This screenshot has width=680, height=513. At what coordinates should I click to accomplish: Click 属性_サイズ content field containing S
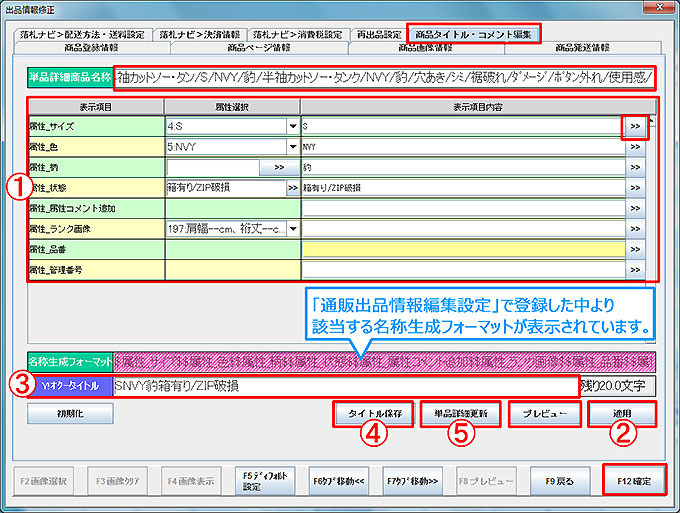(x=463, y=126)
